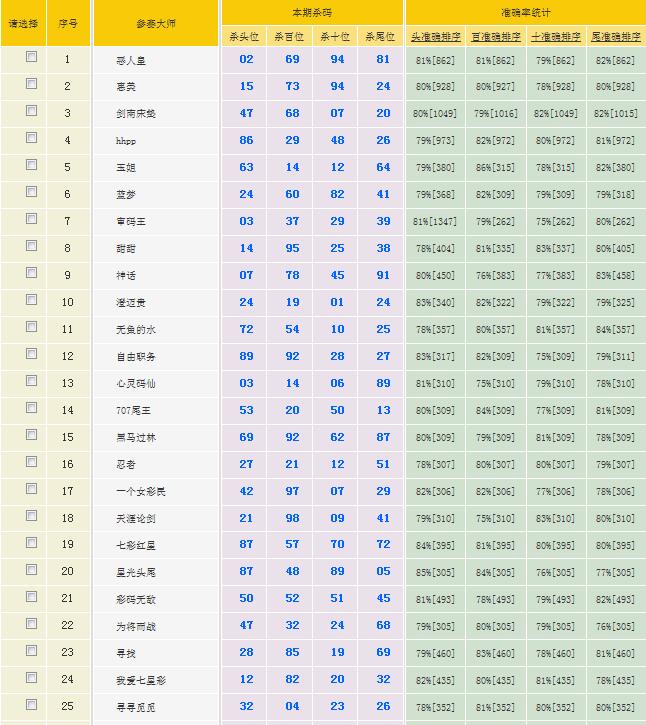
Task: Open the master name hhpp
Action: pos(126,141)
